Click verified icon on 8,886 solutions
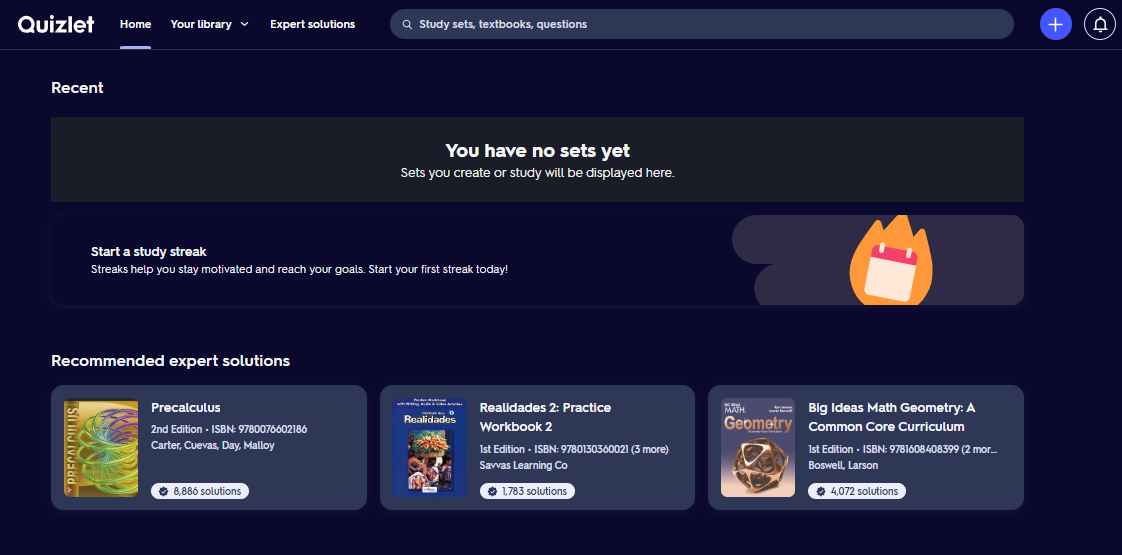This screenshot has width=1122, height=555. tap(163, 491)
